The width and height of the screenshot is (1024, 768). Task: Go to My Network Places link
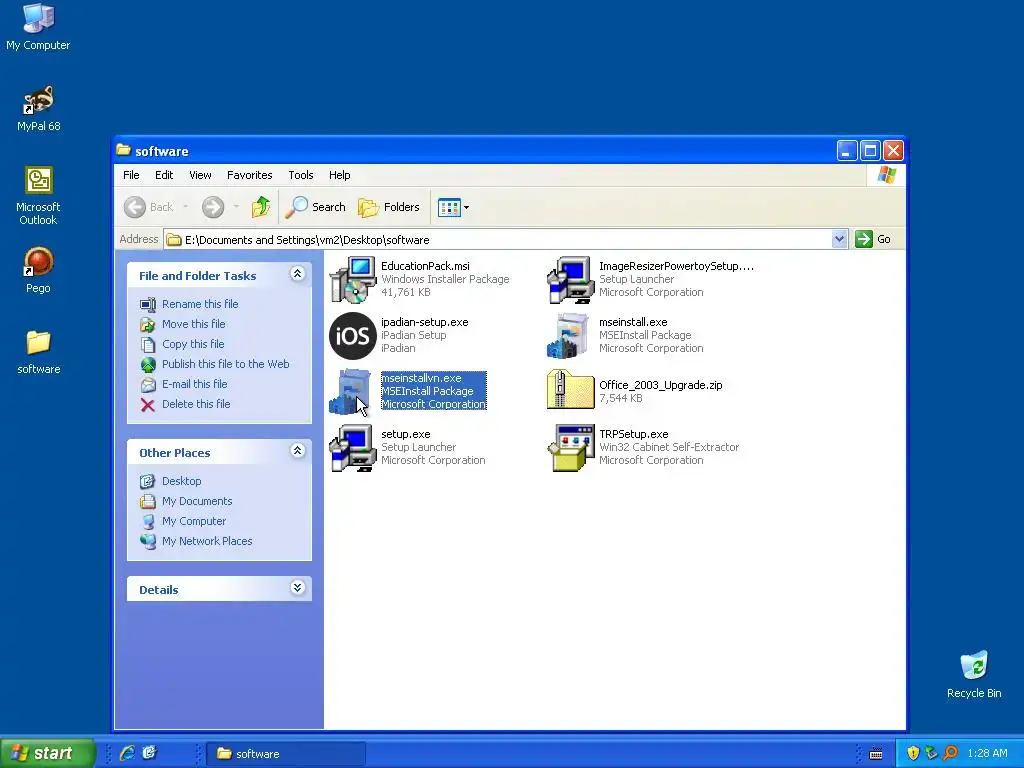[x=207, y=541]
